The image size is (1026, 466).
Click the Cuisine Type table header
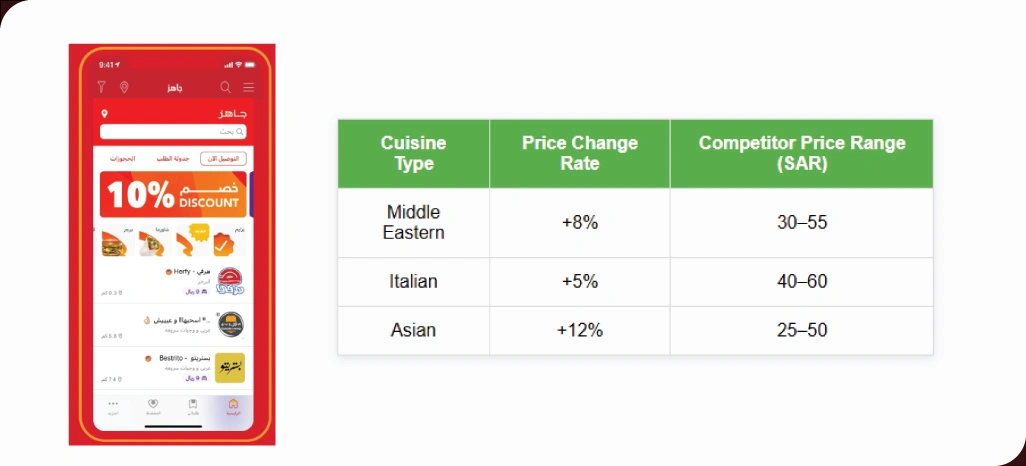pos(413,153)
